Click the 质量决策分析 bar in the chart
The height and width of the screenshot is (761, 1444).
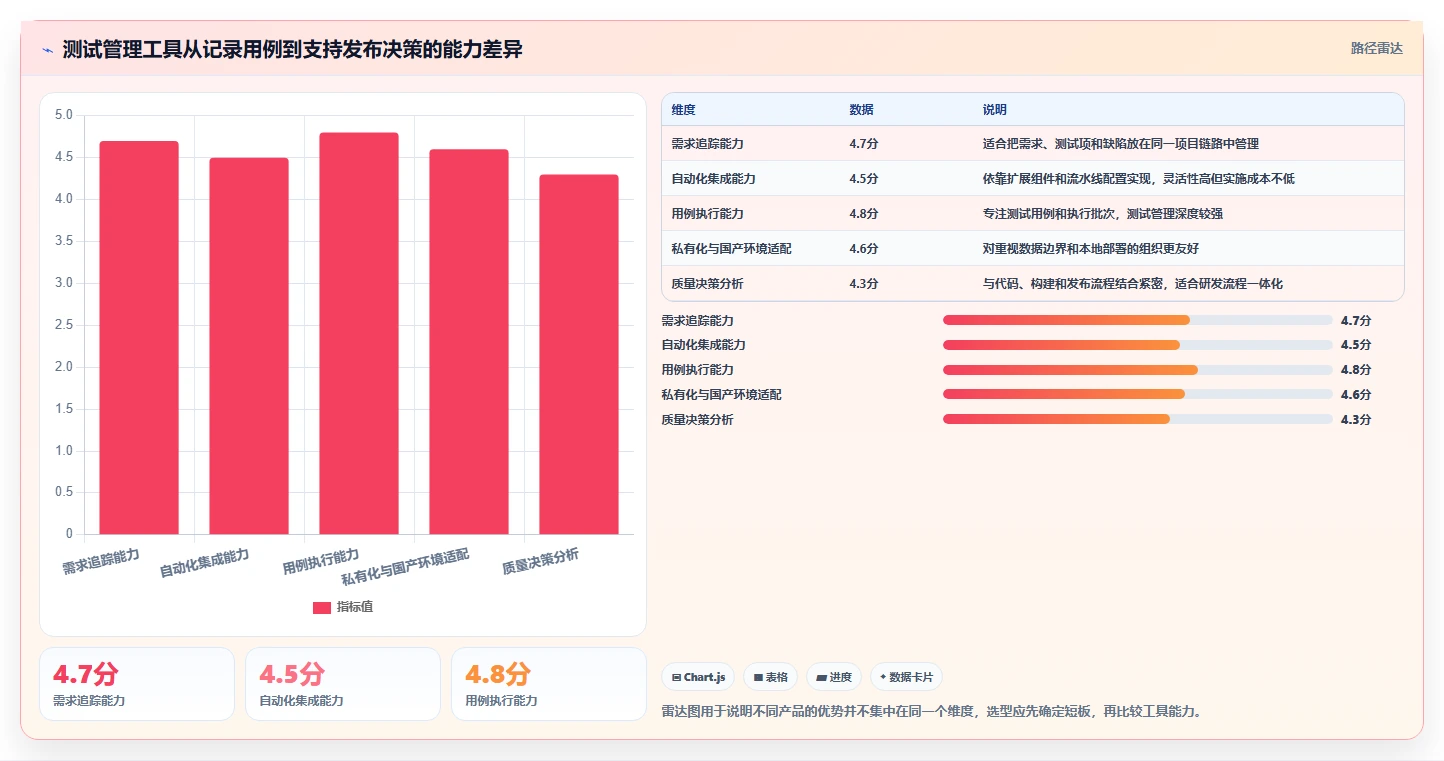[579, 354]
